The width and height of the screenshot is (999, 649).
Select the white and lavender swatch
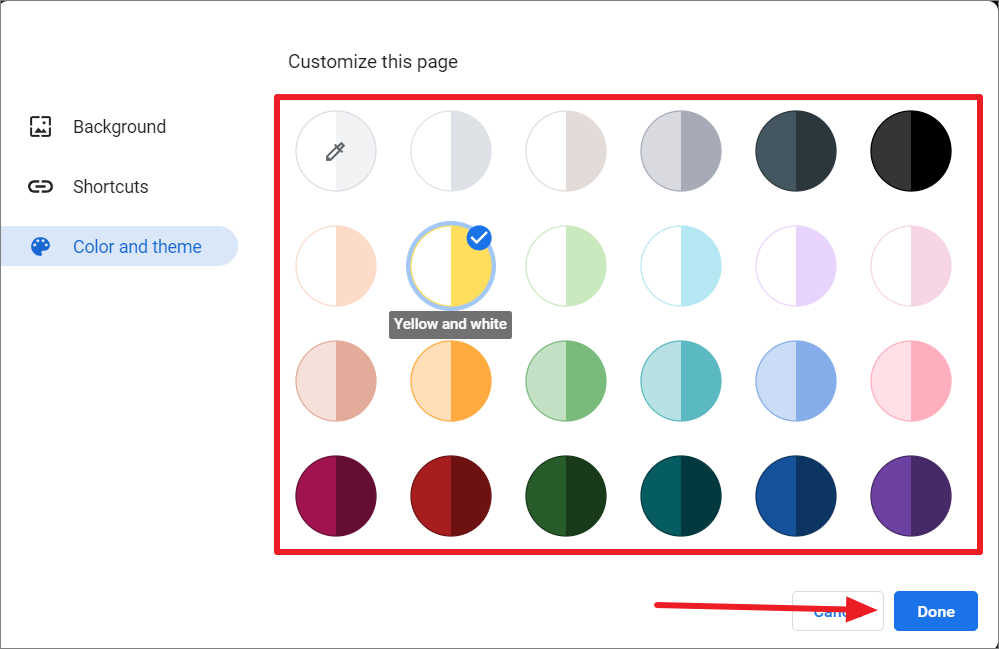pos(796,266)
